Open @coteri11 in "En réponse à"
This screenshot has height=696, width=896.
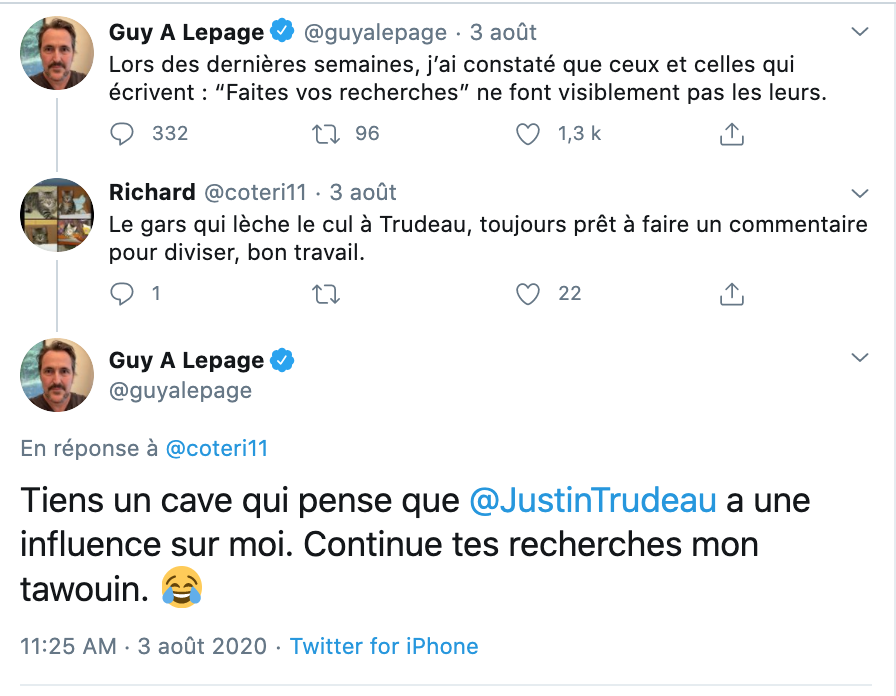pyautogui.click(x=217, y=449)
